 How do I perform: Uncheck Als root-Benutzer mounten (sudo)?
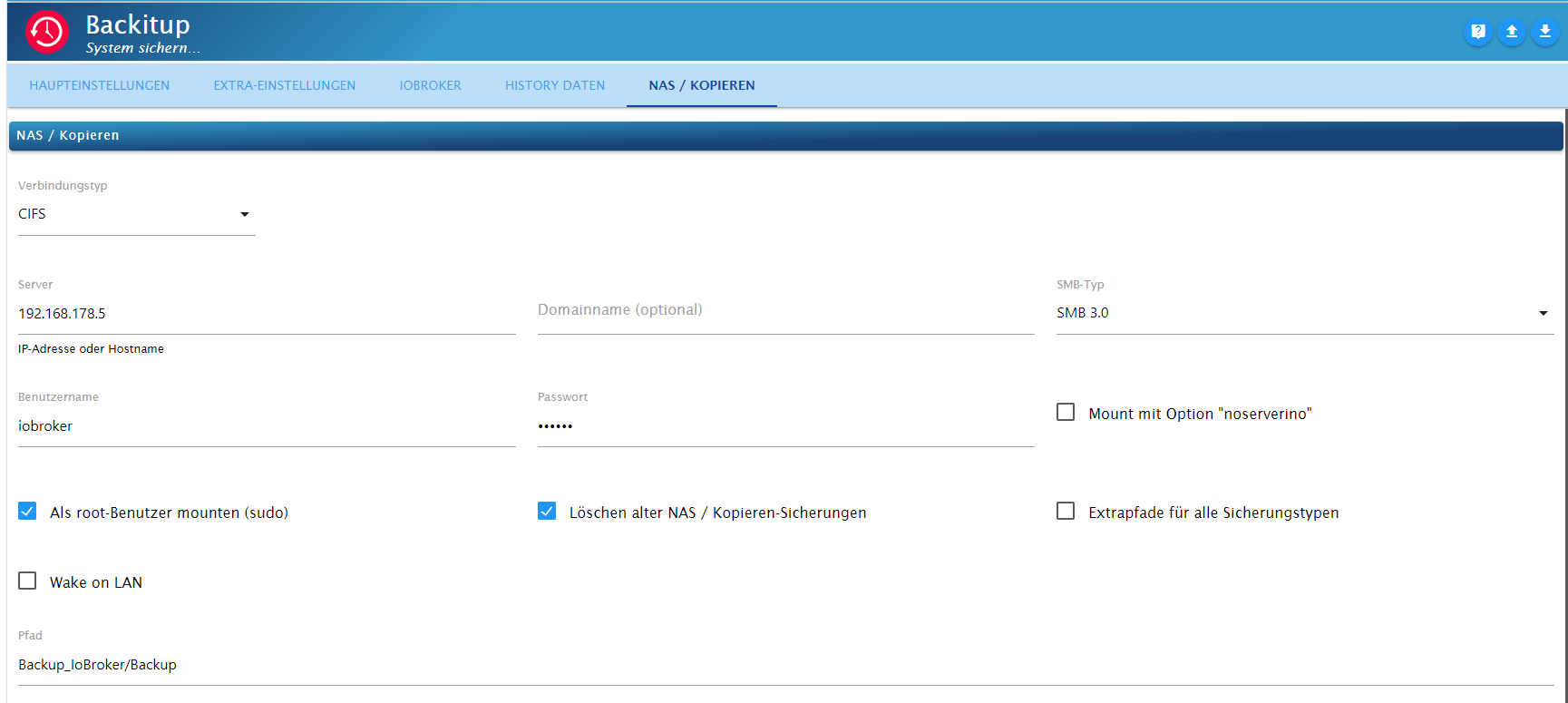pyautogui.click(x=27, y=512)
